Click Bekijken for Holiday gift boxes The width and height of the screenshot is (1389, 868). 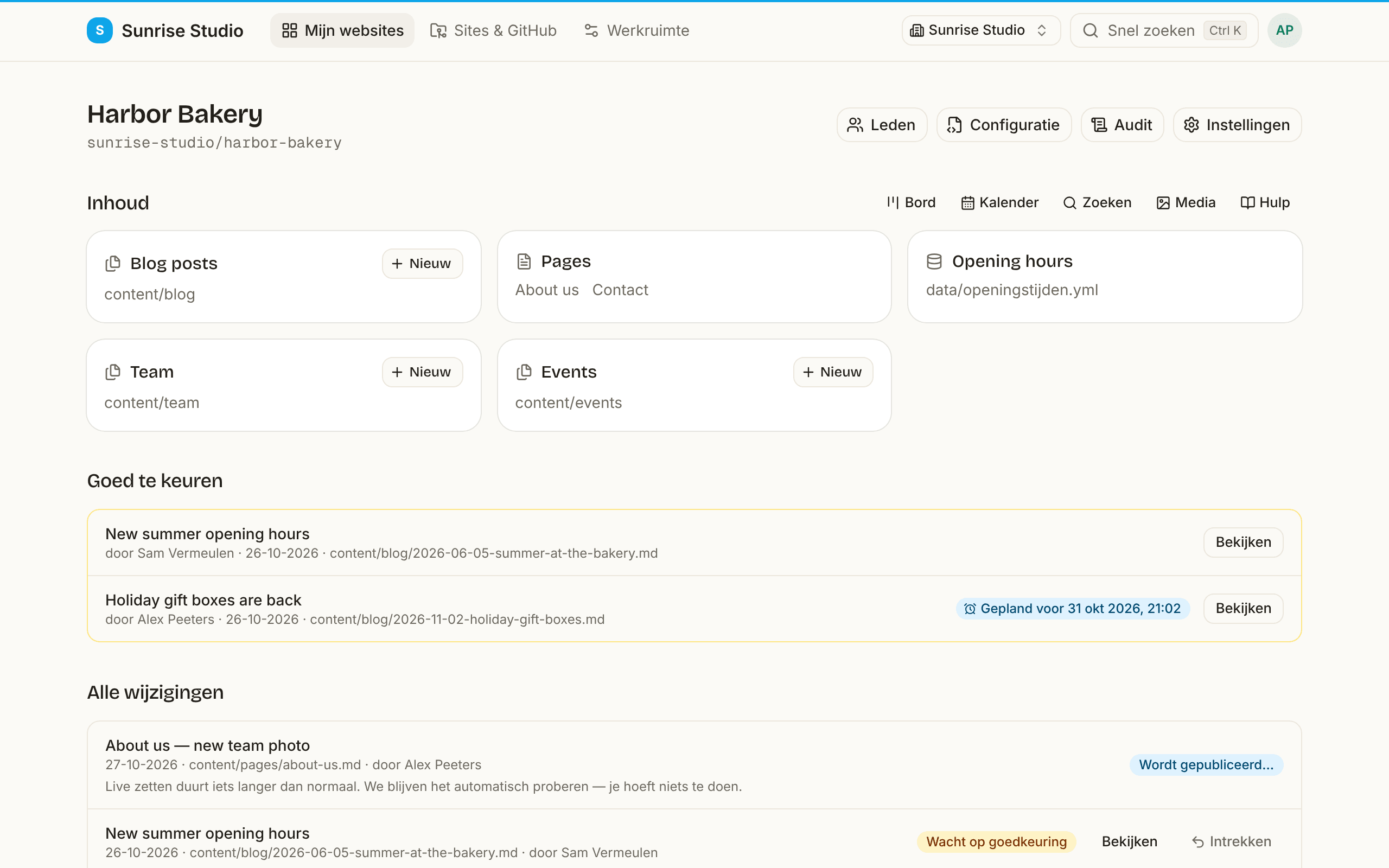click(1243, 609)
